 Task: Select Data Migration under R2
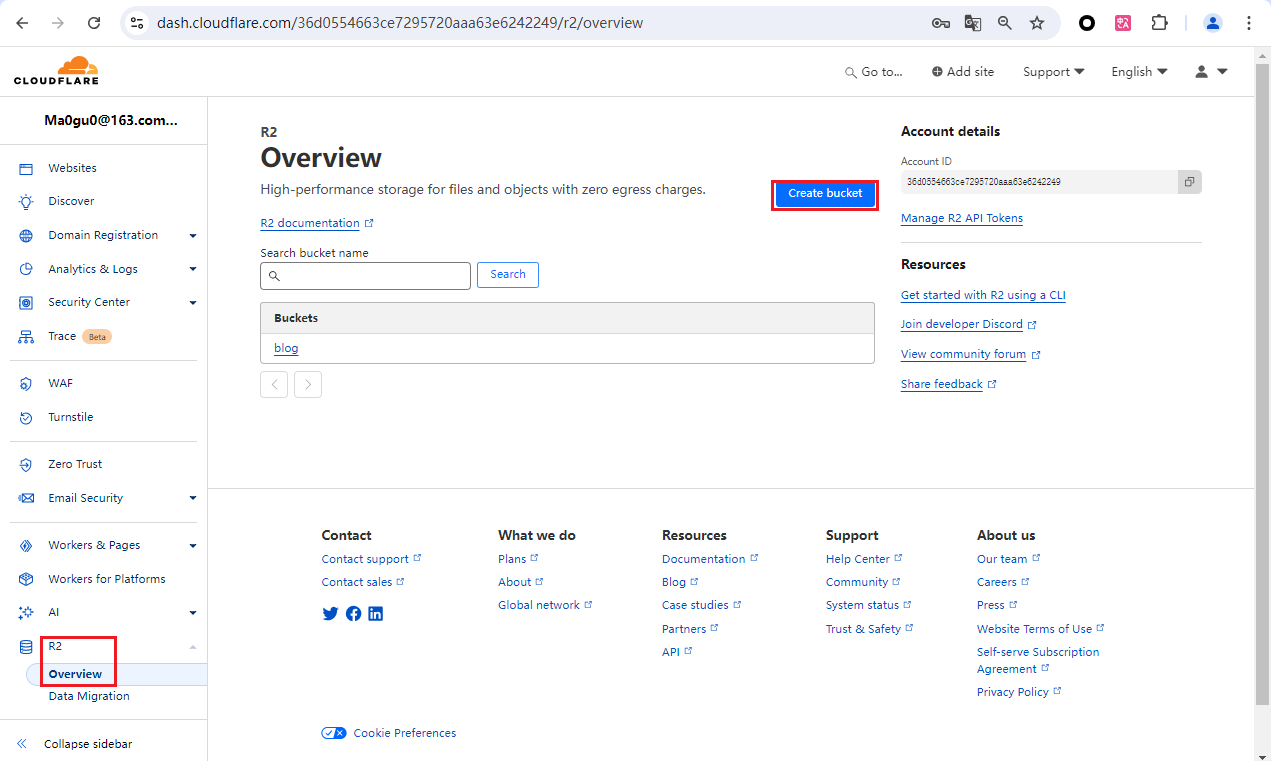[x=89, y=696]
